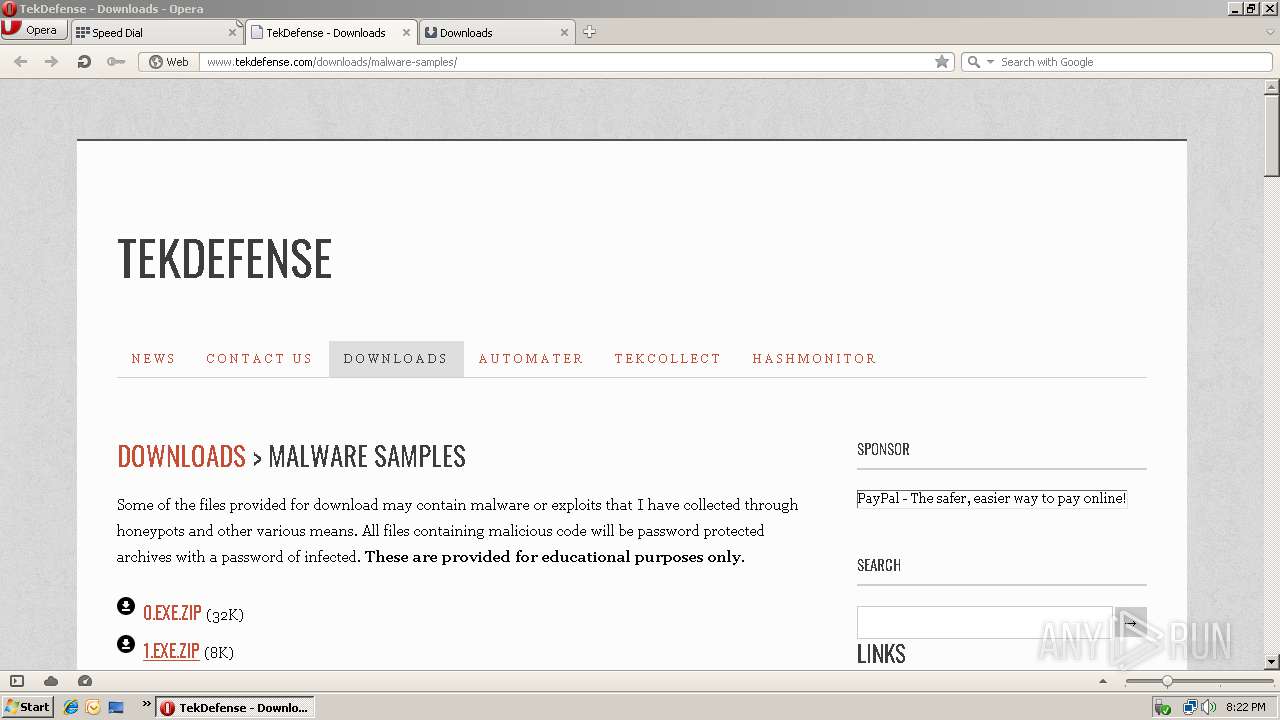Toggle Opera Turbo status bar icon

click(x=85, y=681)
